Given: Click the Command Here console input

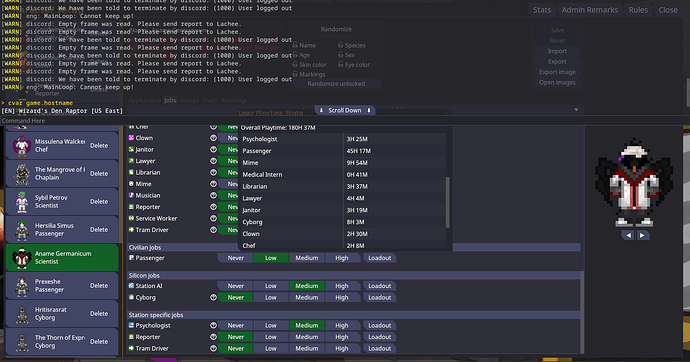Looking at the screenshot, I should (x=345, y=121).
